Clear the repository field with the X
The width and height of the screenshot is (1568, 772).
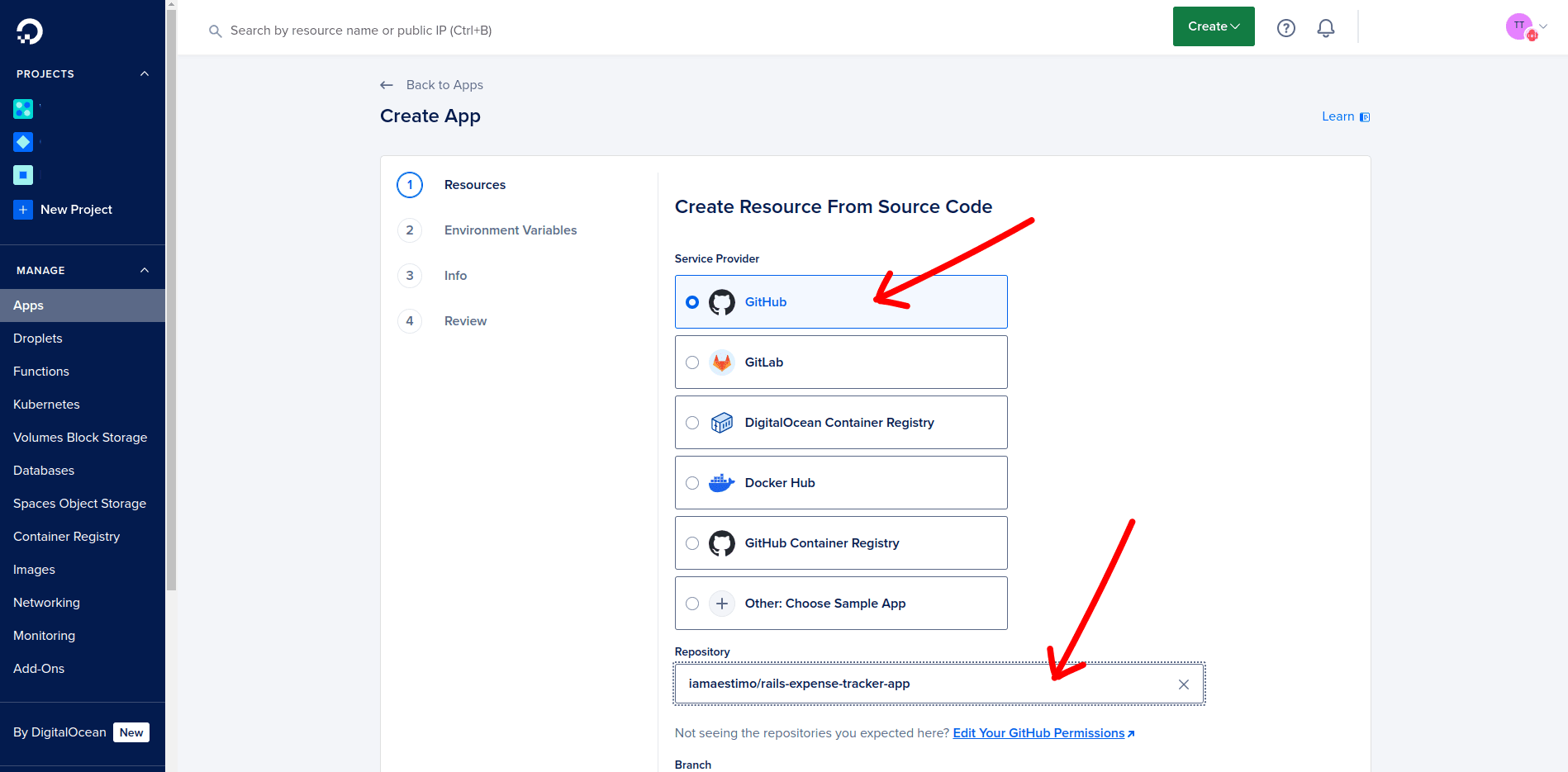1184,684
